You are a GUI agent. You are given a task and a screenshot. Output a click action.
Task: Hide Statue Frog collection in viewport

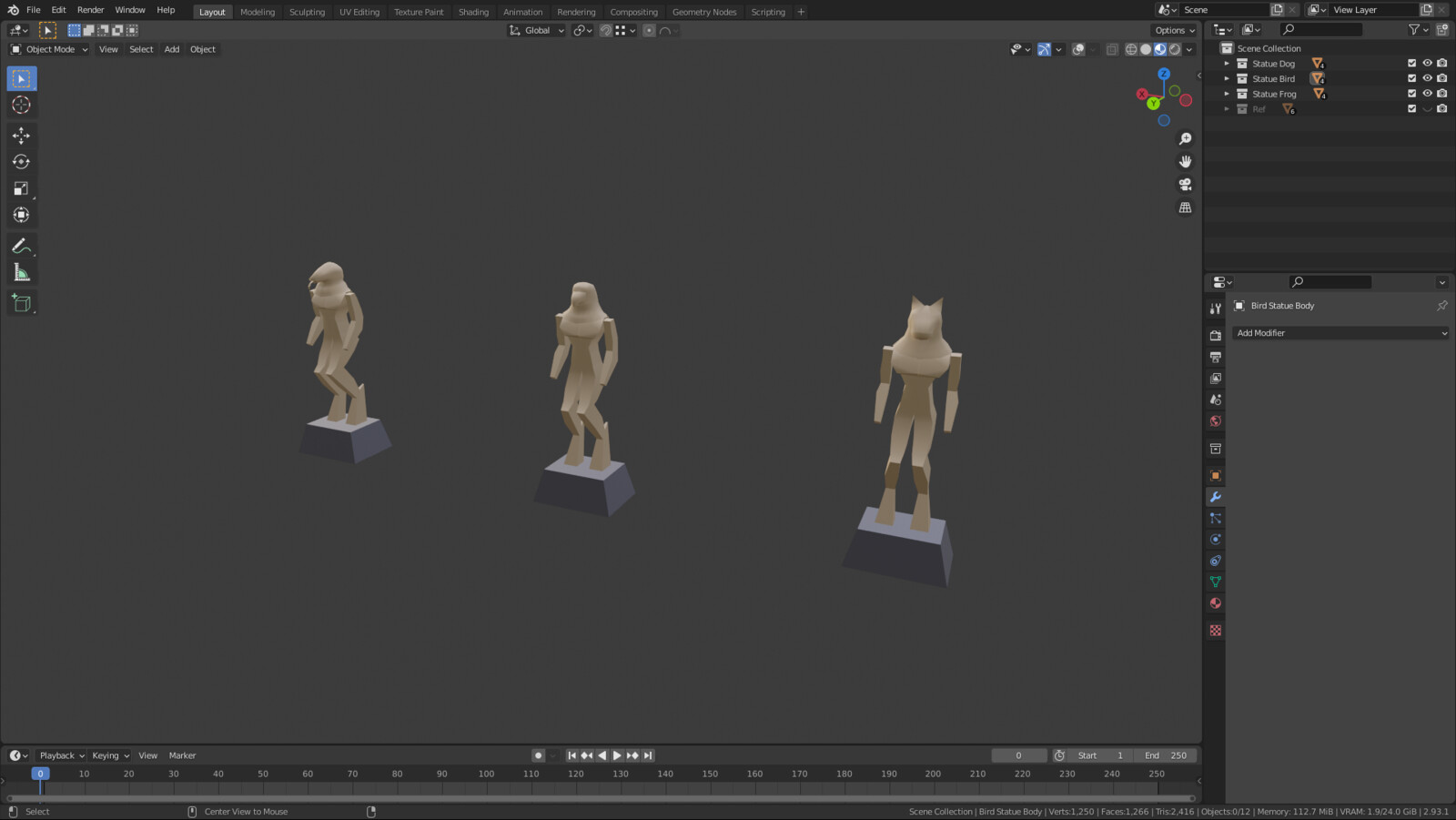point(1427,94)
